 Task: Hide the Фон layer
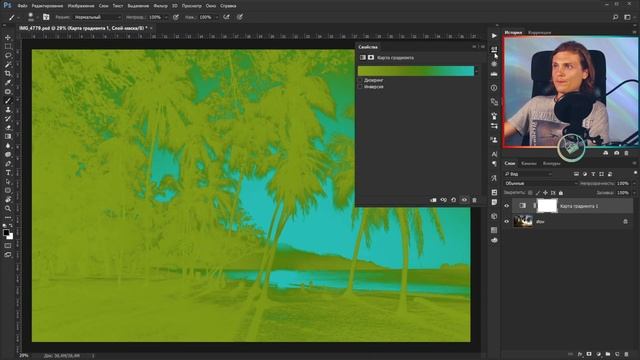pos(507,222)
